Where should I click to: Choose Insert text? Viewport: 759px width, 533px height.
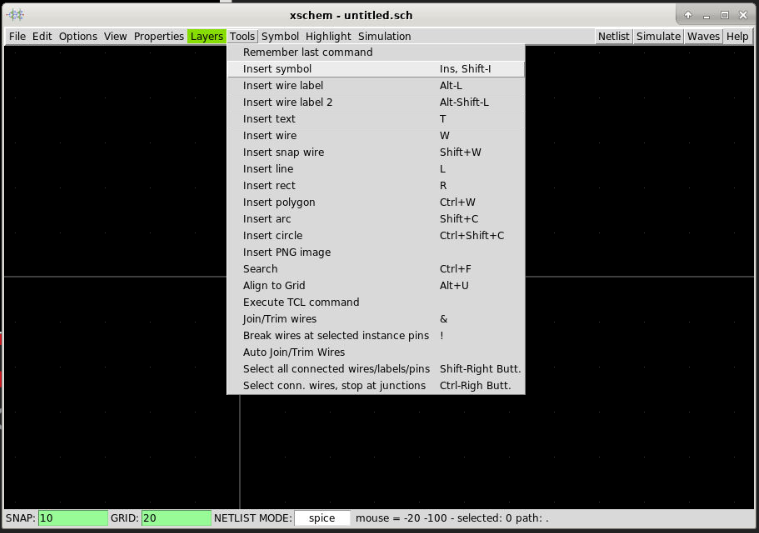[376, 119]
